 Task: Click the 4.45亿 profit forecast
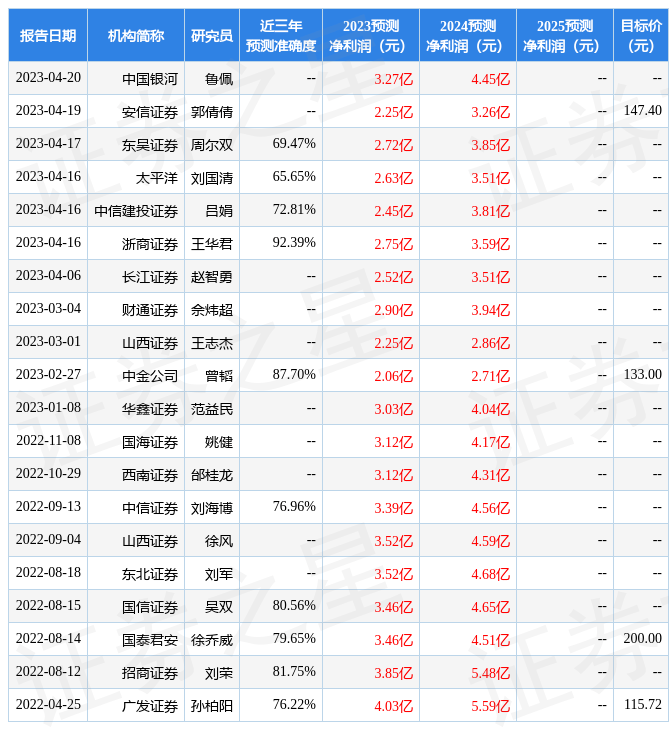tap(490, 79)
